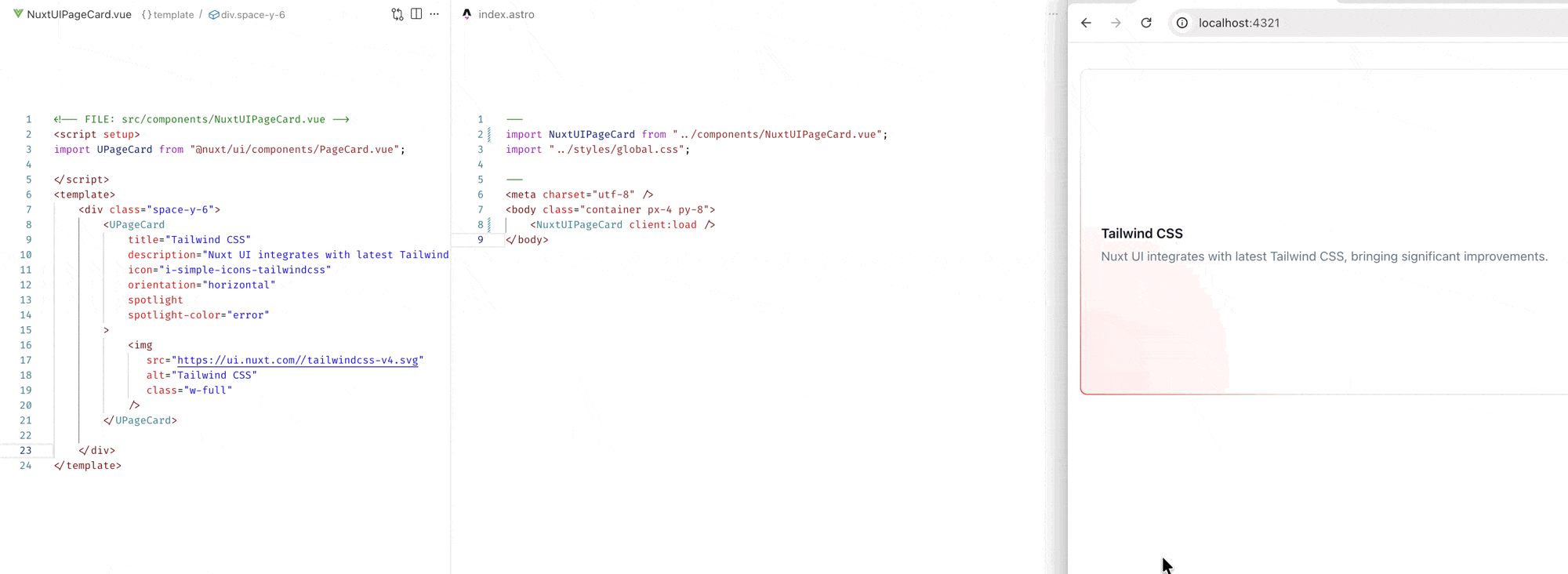This screenshot has width=1568, height=574.
Task: Click the import NuxtUIPageCard line in index.astro
Action: click(x=697, y=134)
